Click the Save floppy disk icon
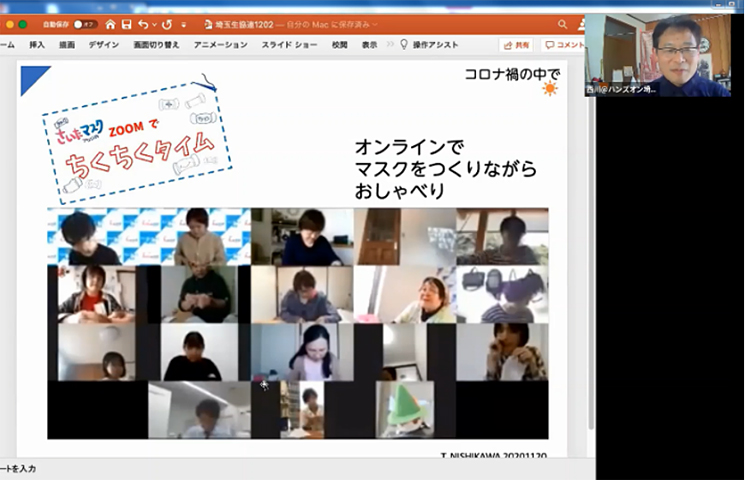 pyautogui.click(x=127, y=24)
